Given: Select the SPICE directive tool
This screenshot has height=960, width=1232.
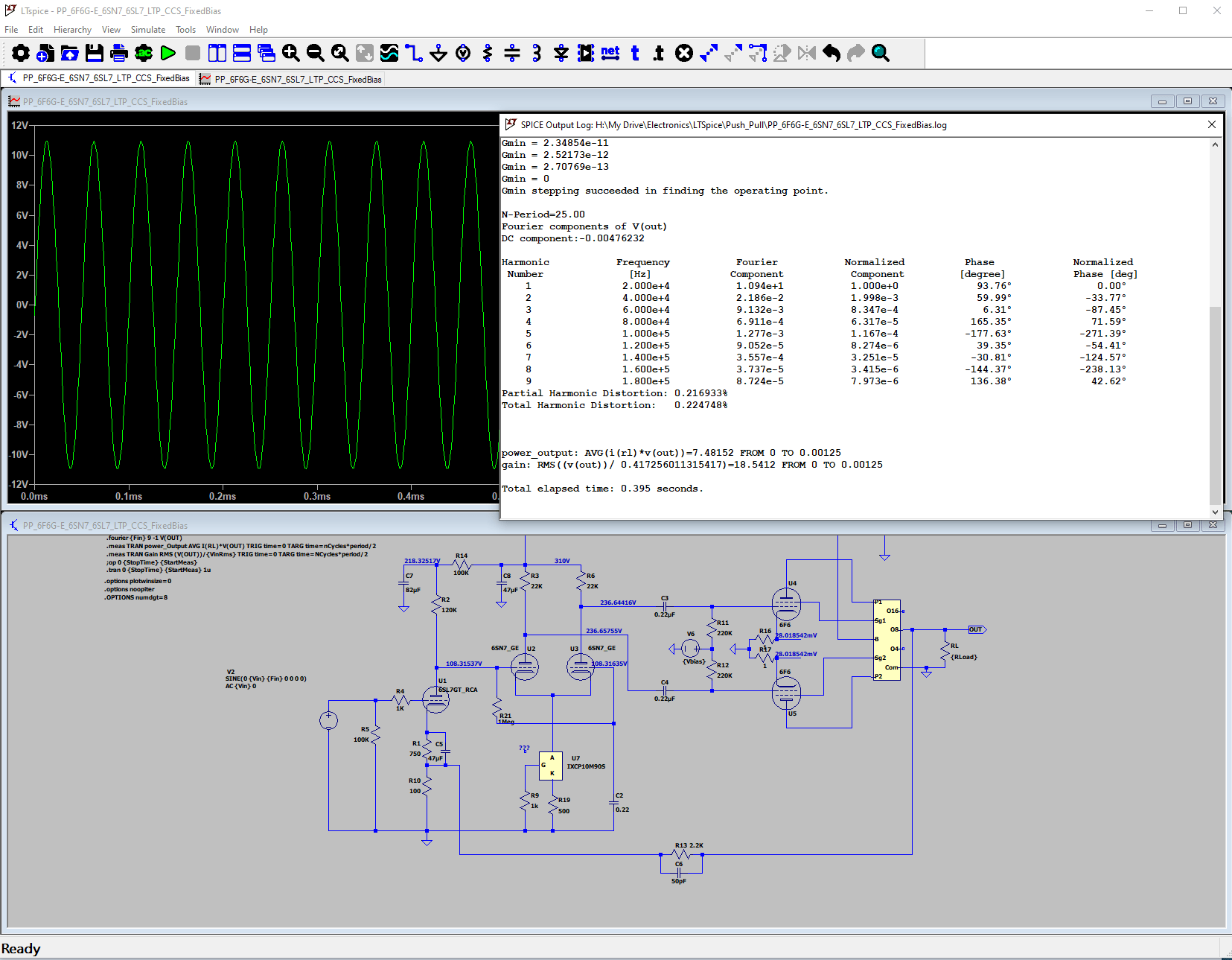Looking at the screenshot, I should click(x=659, y=53).
